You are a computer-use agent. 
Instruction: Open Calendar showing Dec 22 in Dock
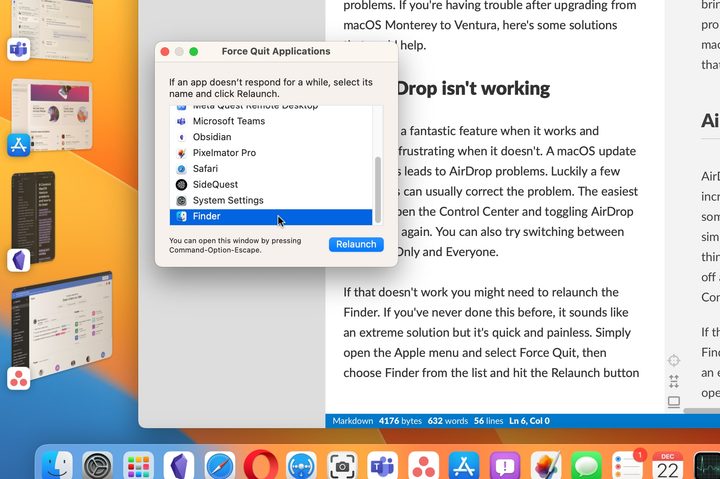click(x=668, y=466)
